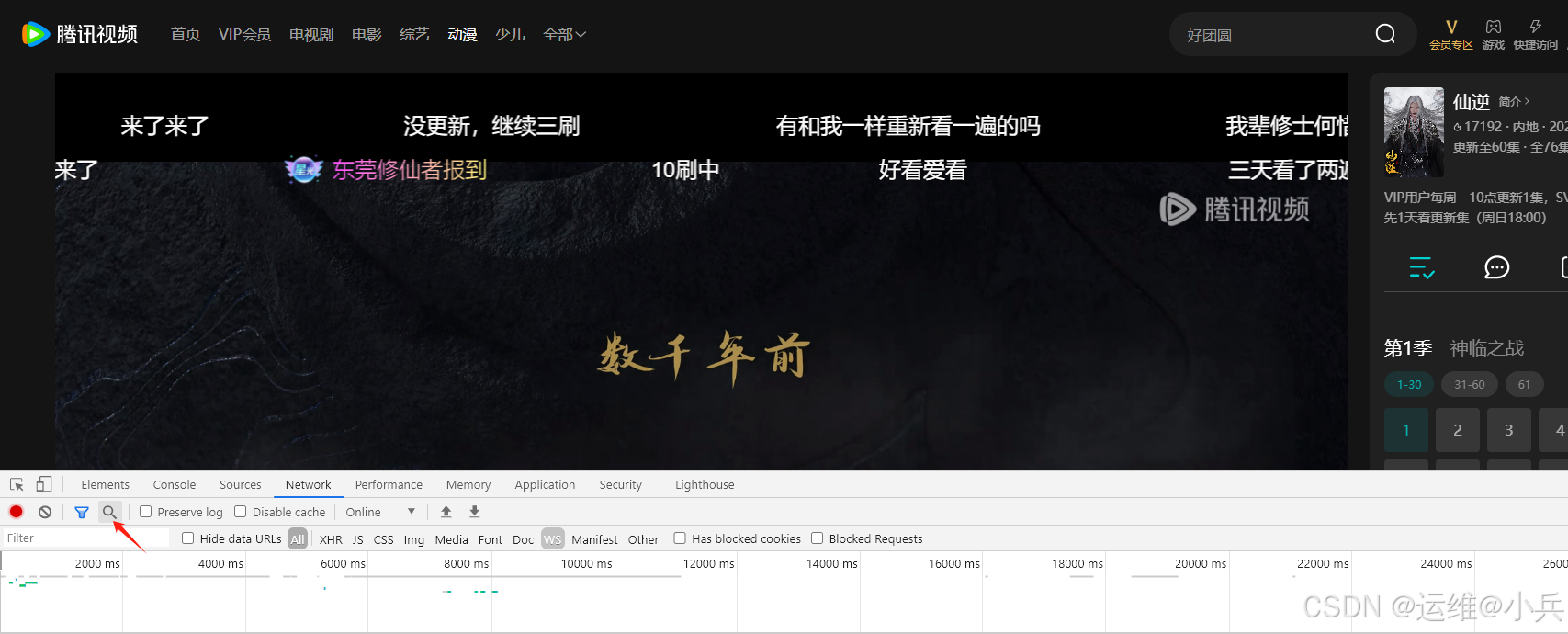Open the 动漫 navigation link

click(462, 34)
